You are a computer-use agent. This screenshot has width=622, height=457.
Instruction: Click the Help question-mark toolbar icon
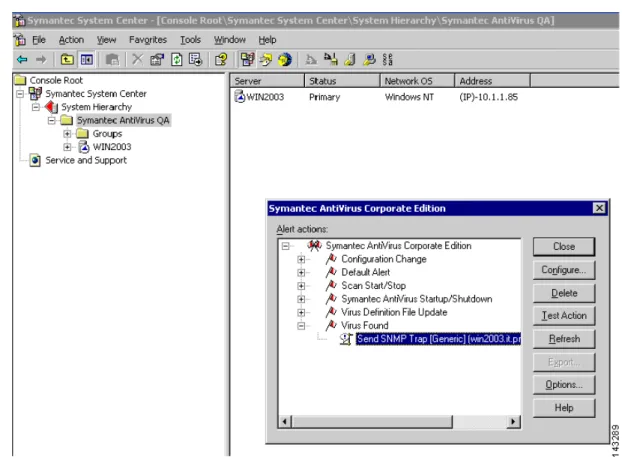pyautogui.click(x=221, y=60)
